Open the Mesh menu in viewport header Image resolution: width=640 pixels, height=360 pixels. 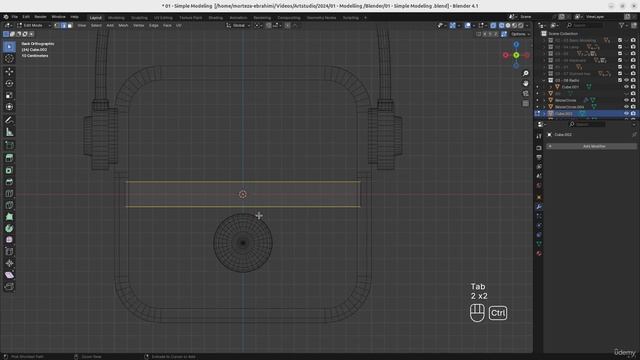pos(123,25)
